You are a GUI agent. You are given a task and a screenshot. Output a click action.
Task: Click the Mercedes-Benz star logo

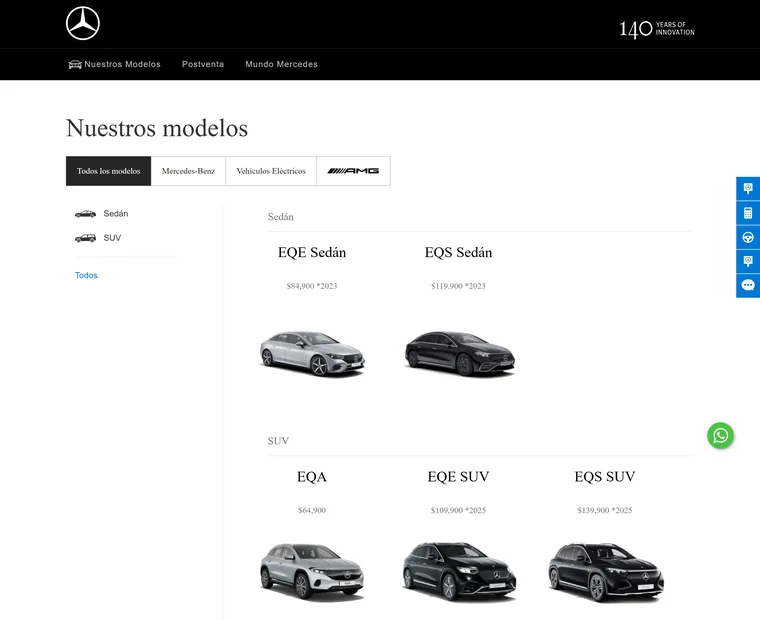83,23
